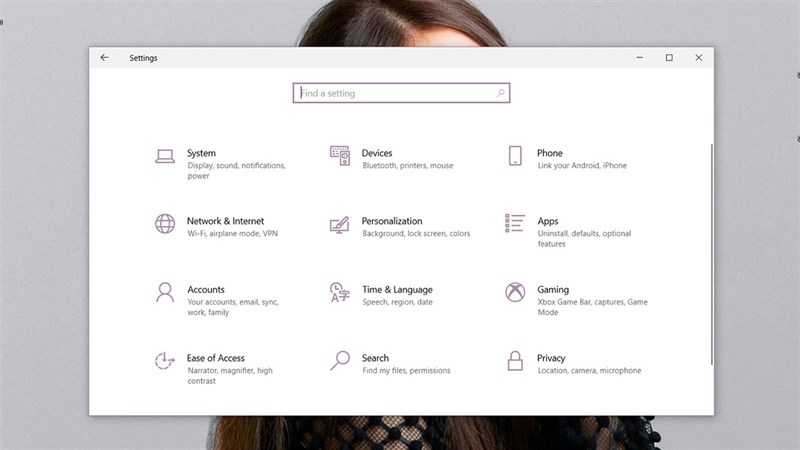Open the Privacy settings heading
The width and height of the screenshot is (800, 450).
coord(551,358)
